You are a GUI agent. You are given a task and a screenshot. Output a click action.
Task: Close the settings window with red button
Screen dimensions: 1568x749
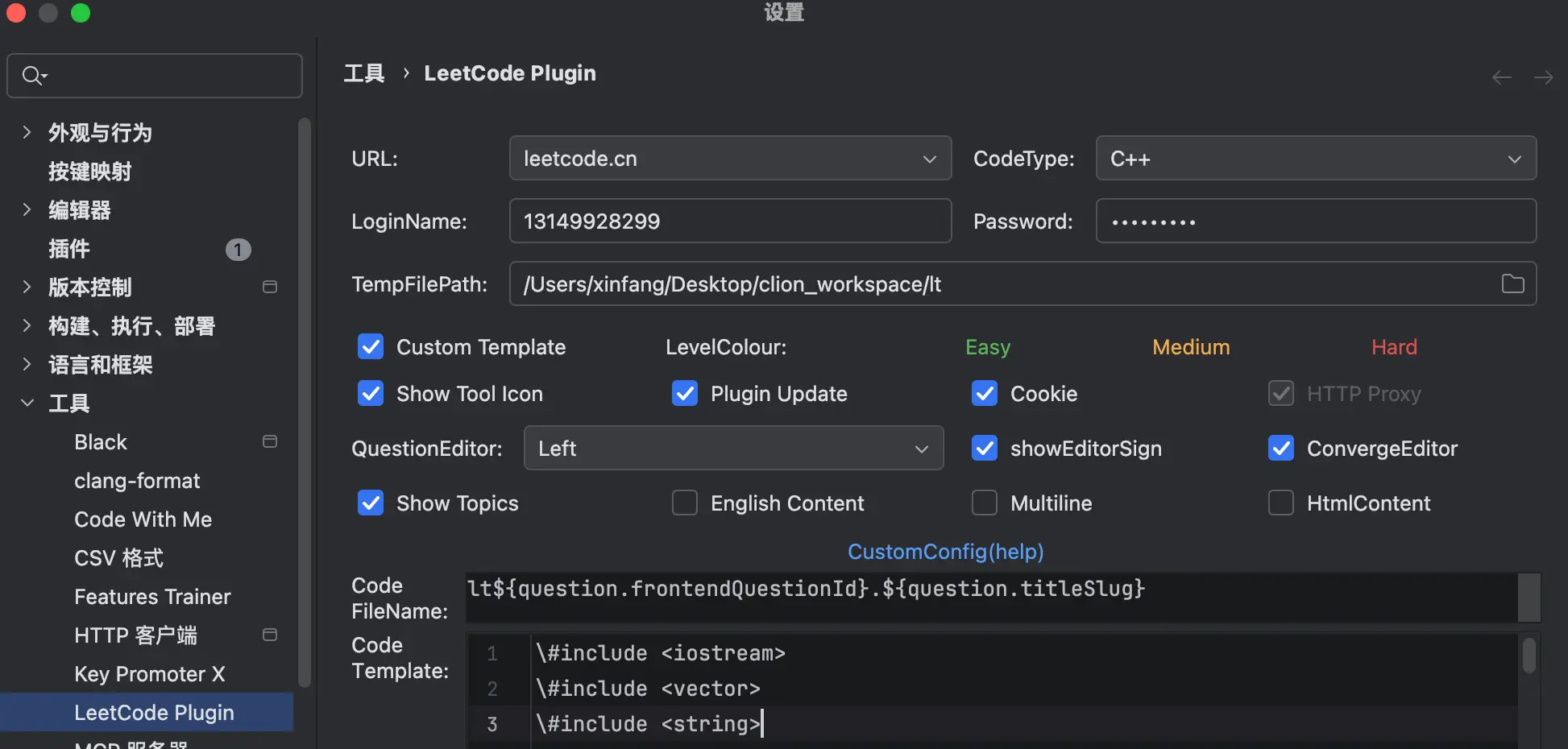point(16,13)
